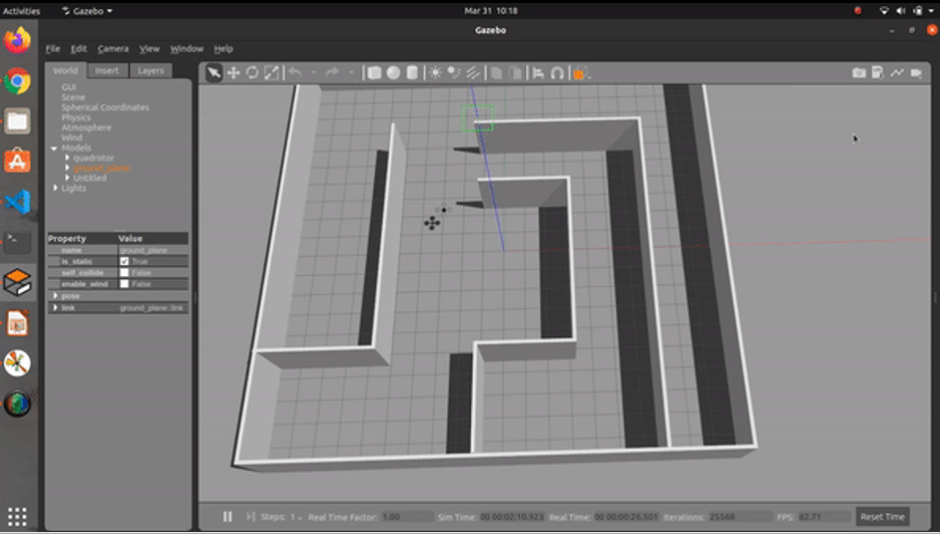Open the Window menu

click(186, 49)
